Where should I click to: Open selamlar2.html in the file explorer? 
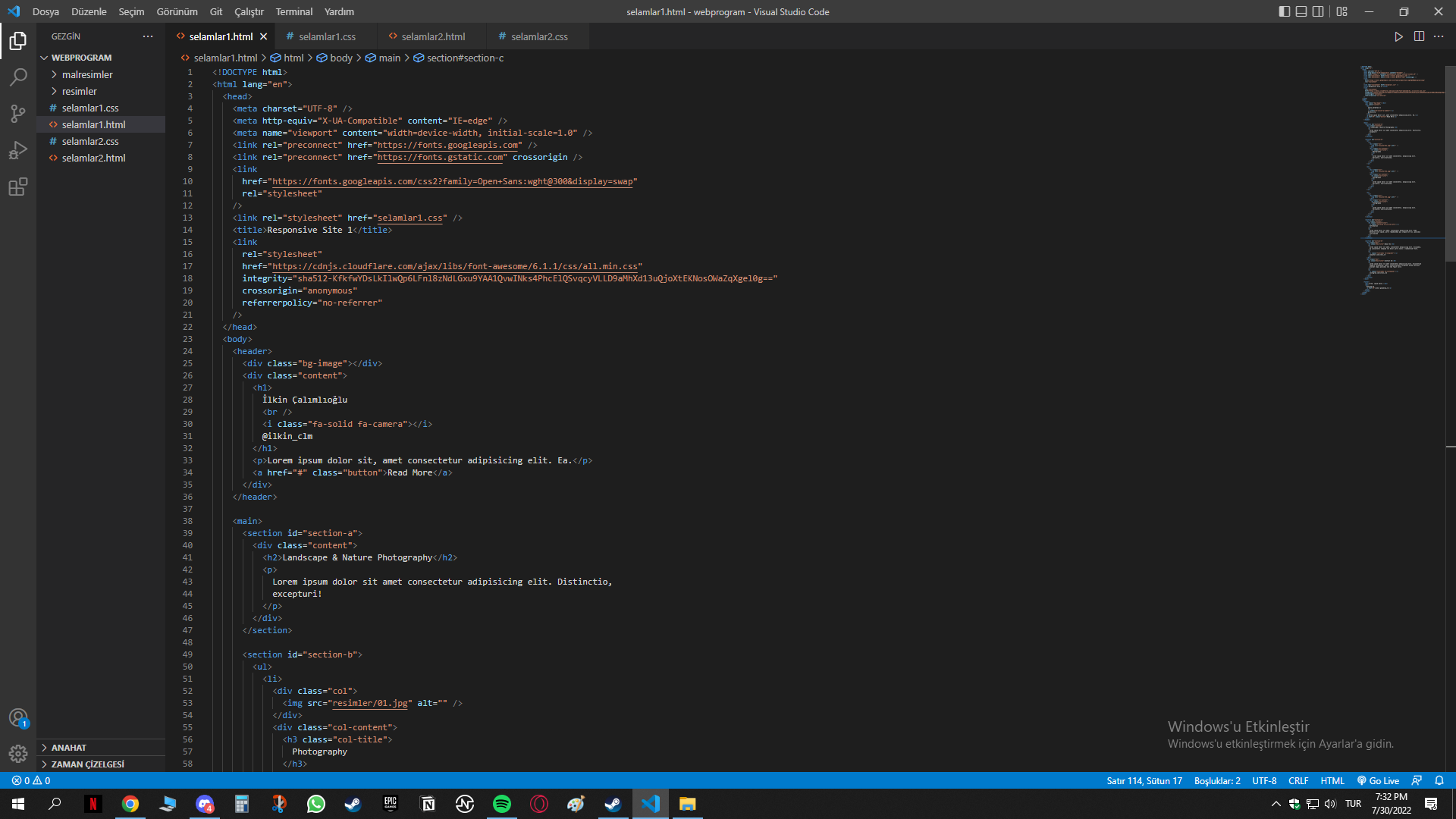pos(101,158)
